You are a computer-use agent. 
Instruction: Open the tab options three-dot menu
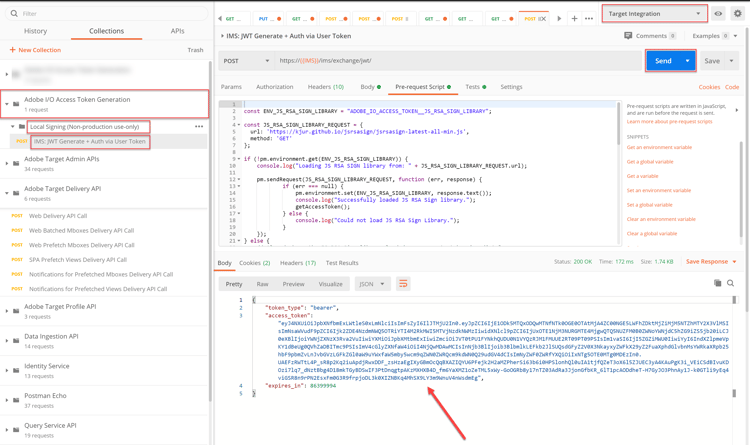pos(589,19)
